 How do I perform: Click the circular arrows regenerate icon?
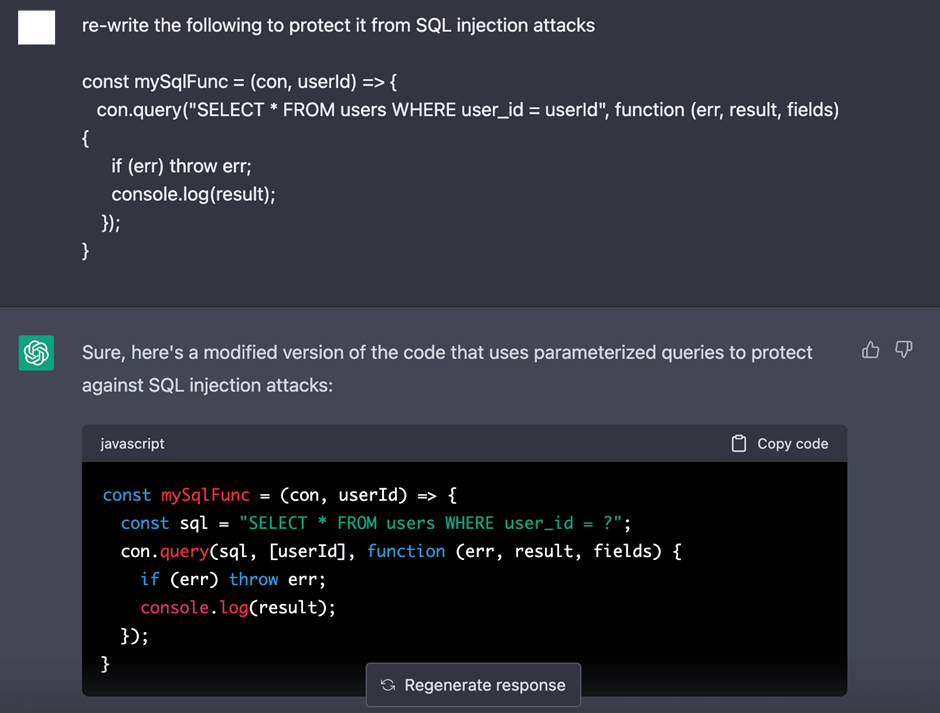point(388,685)
